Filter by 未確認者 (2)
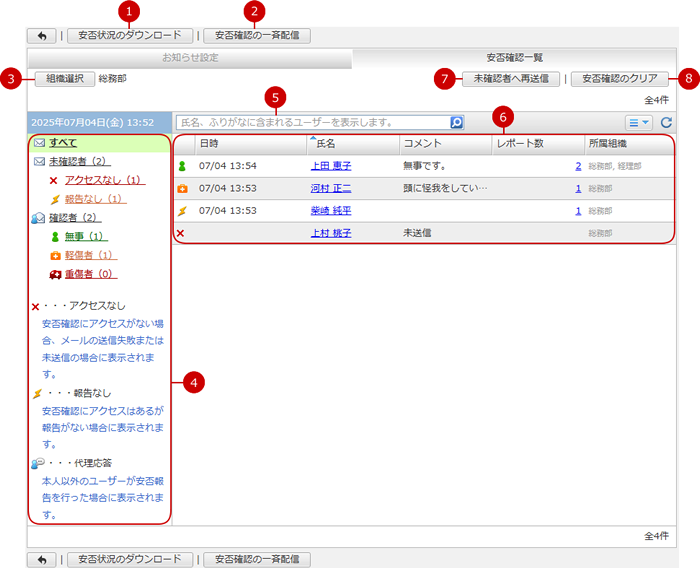The height and width of the screenshot is (568, 700). (79, 161)
